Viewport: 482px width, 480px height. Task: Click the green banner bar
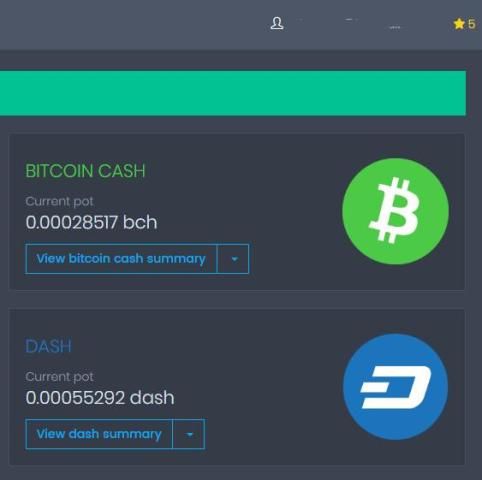[x=233, y=93]
